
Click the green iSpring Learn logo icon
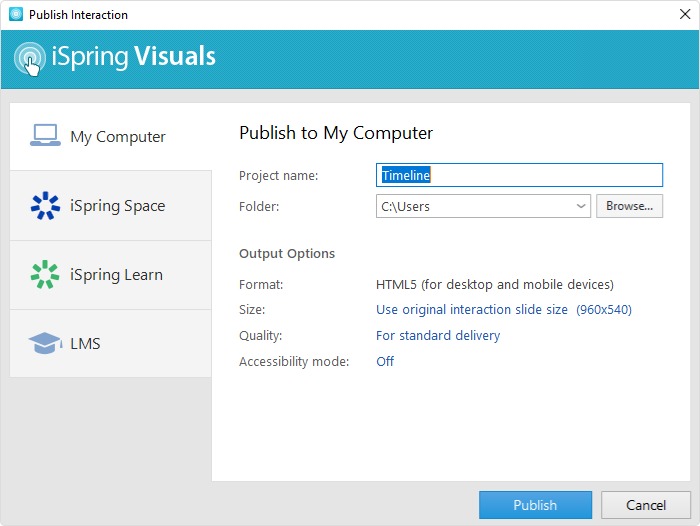point(45,275)
